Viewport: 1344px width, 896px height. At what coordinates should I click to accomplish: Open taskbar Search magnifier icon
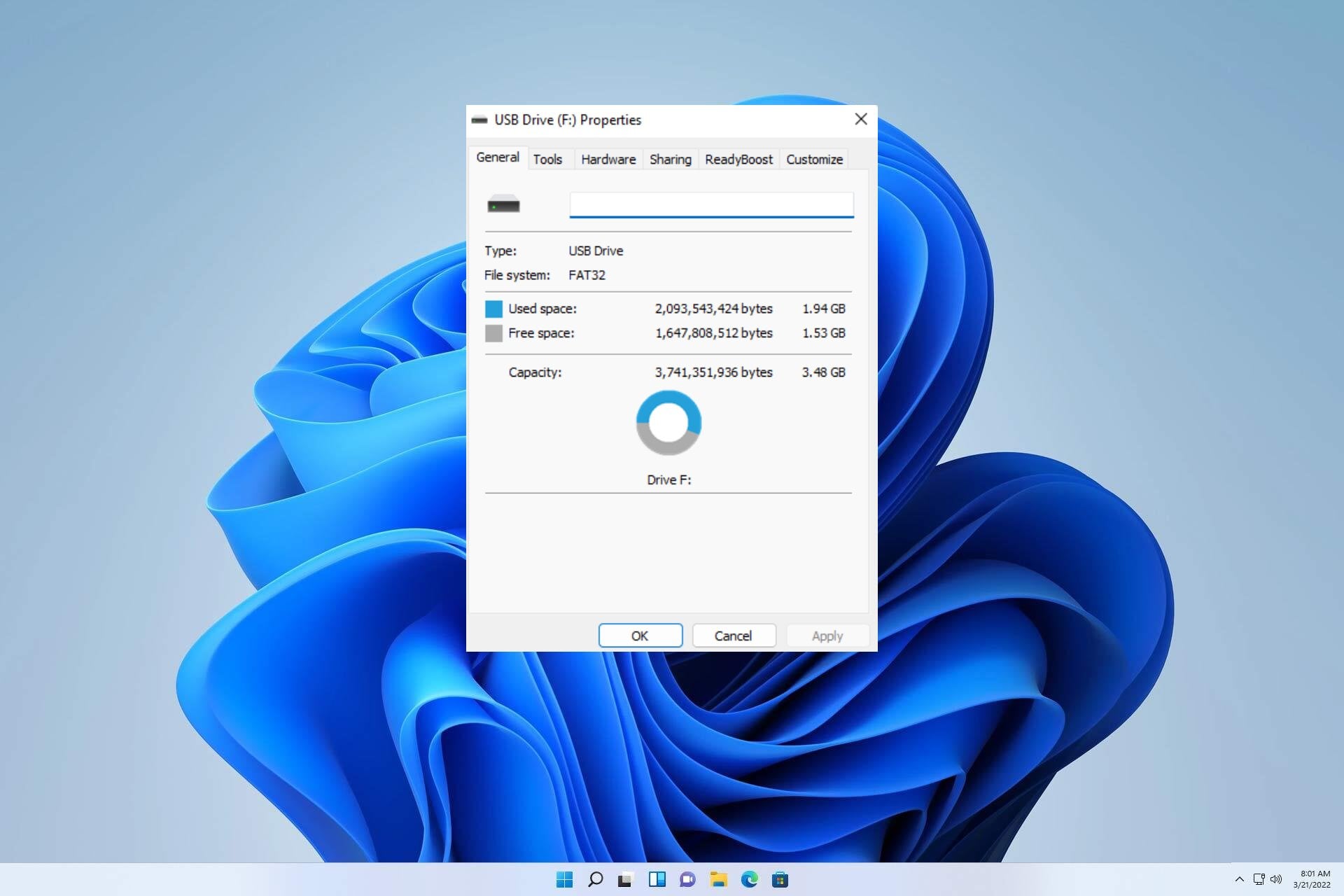595,879
